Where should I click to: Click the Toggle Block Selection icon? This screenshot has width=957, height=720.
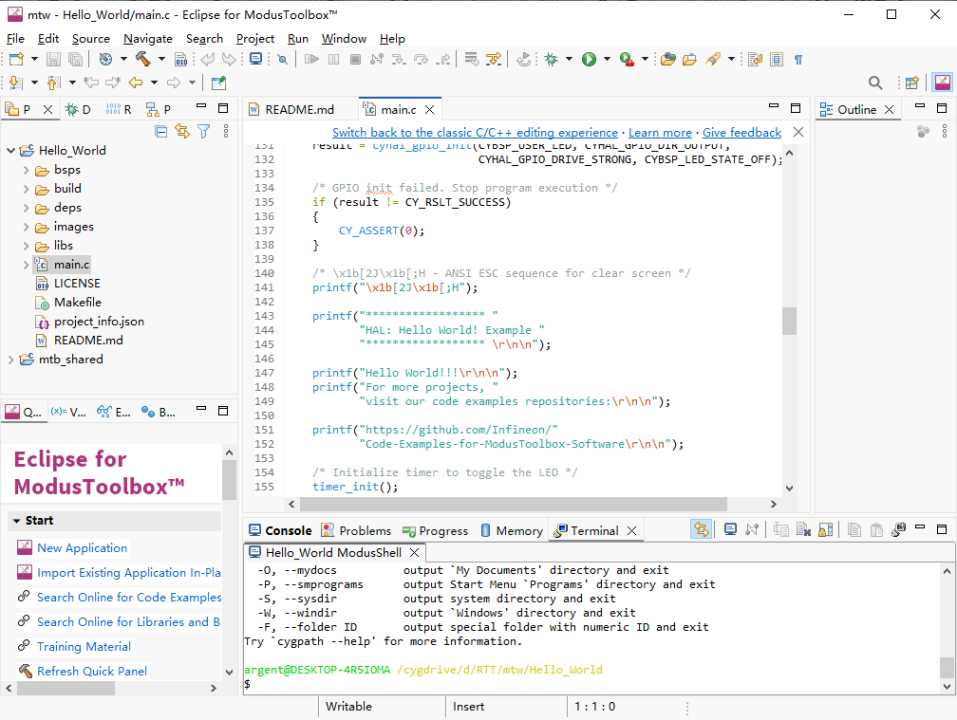click(x=776, y=59)
